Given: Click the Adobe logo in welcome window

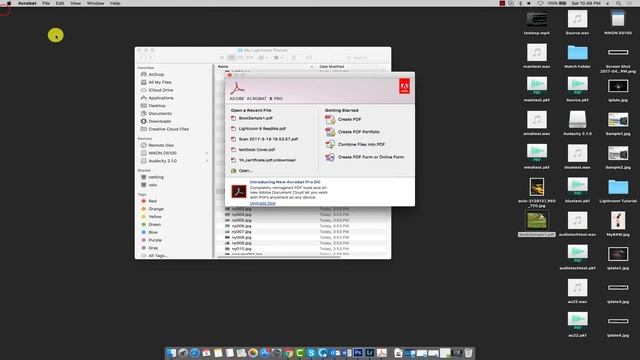Looking at the screenshot, I should tap(404, 86).
